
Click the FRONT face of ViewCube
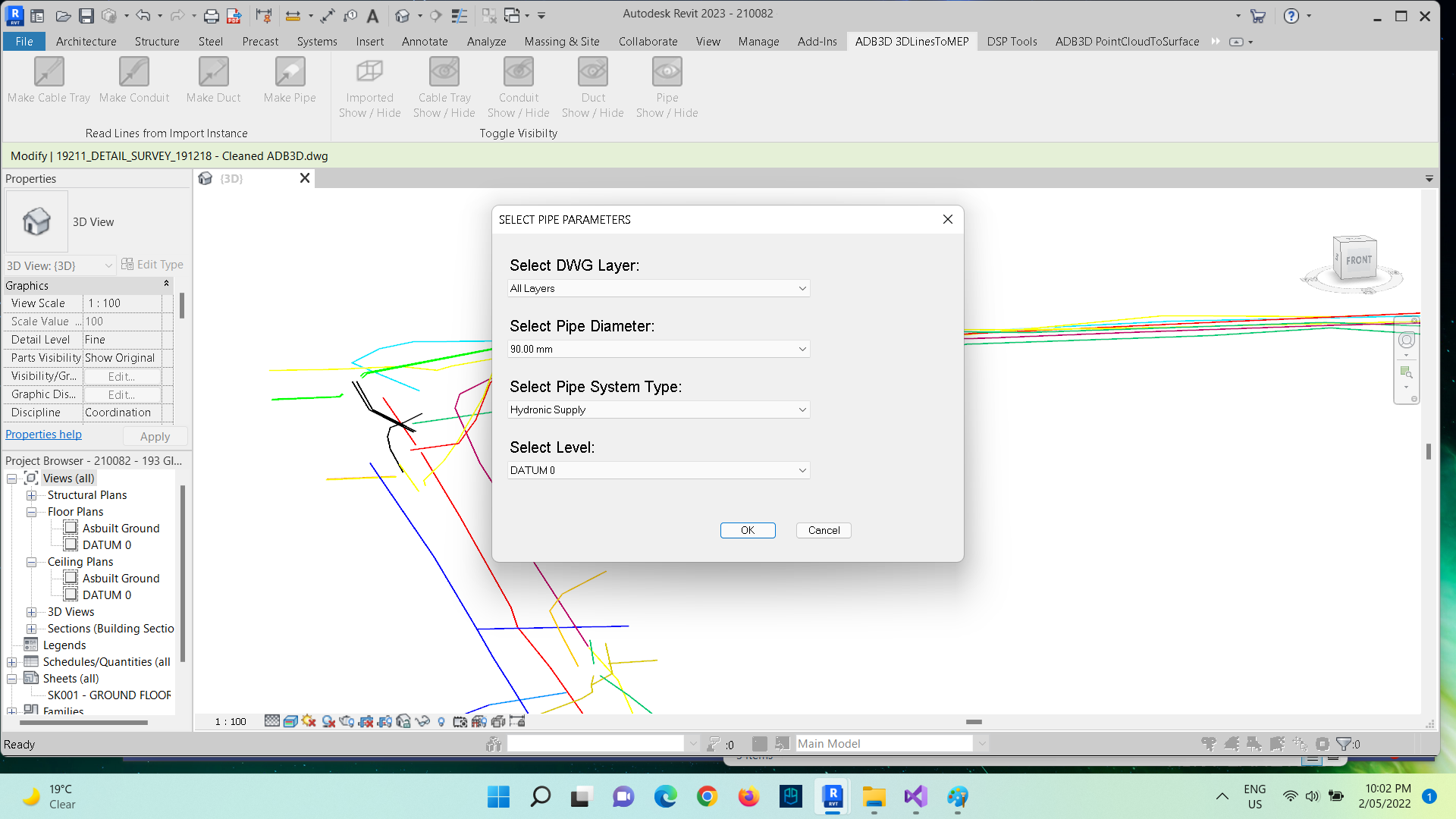pyautogui.click(x=1358, y=259)
